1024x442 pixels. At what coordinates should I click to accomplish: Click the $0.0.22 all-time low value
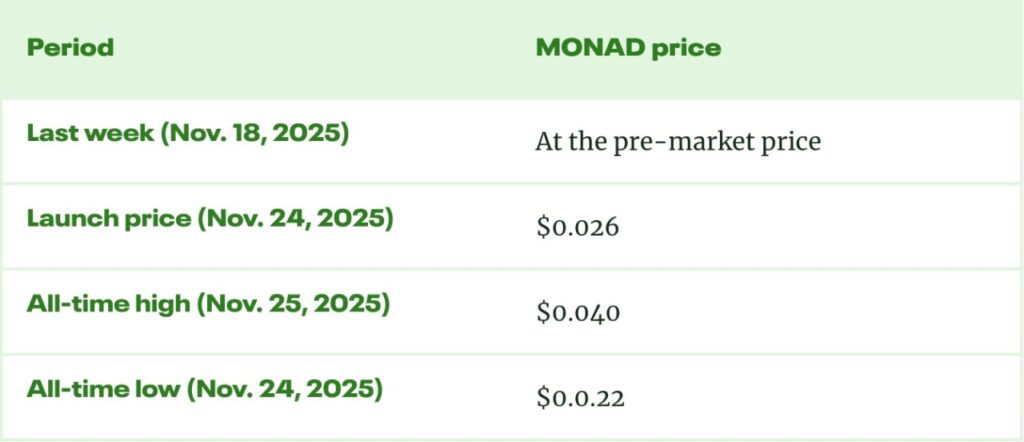tap(580, 397)
